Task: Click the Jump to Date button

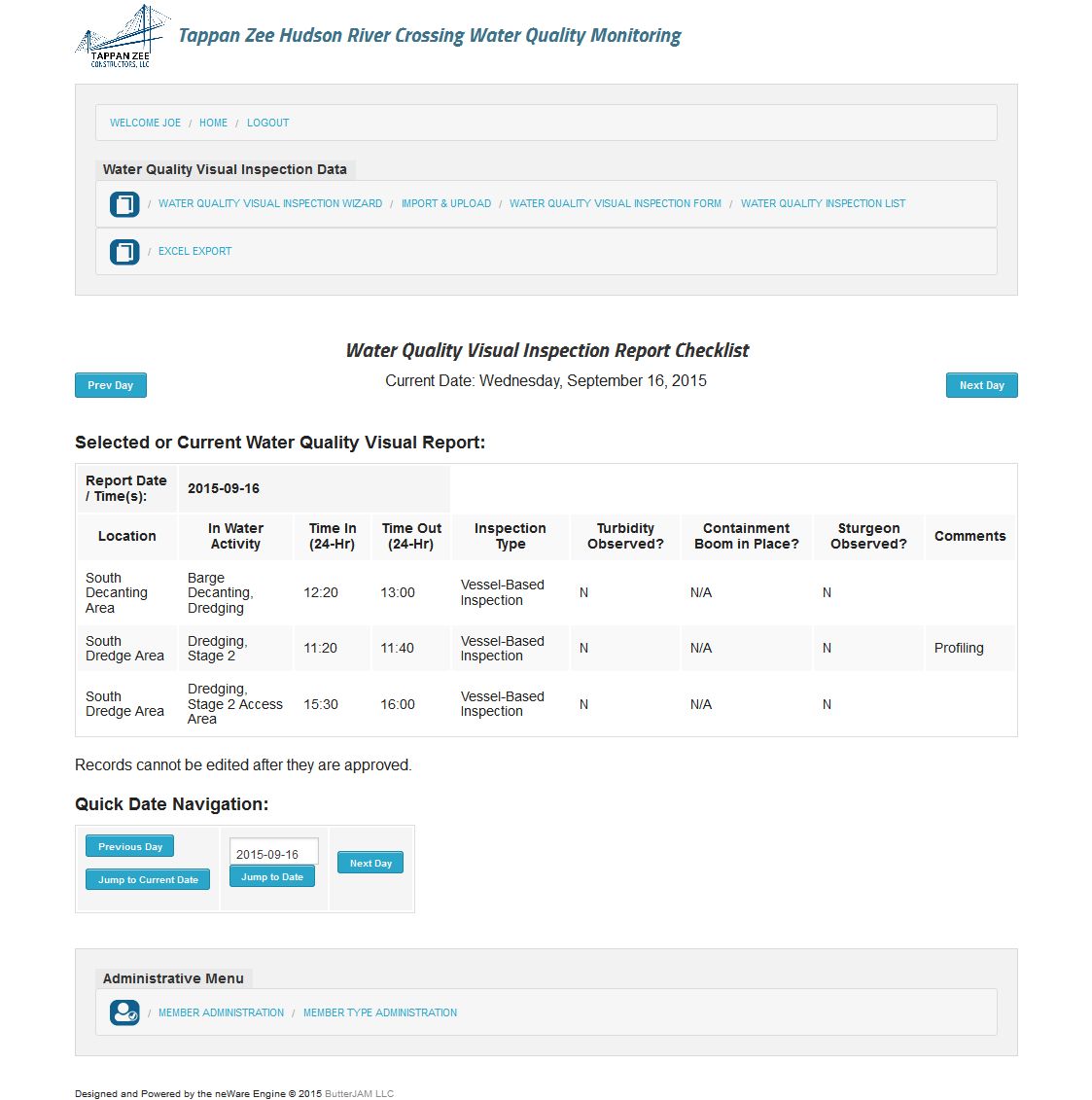Action: click(272, 877)
